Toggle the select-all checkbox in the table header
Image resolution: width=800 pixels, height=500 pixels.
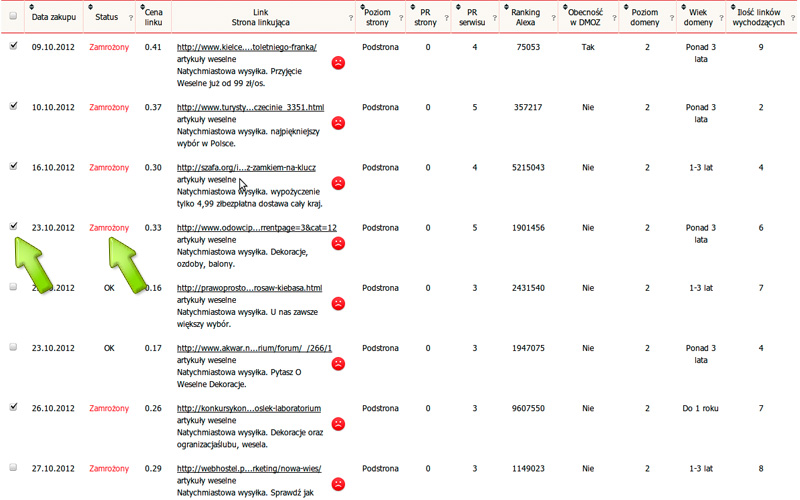[x=13, y=16]
